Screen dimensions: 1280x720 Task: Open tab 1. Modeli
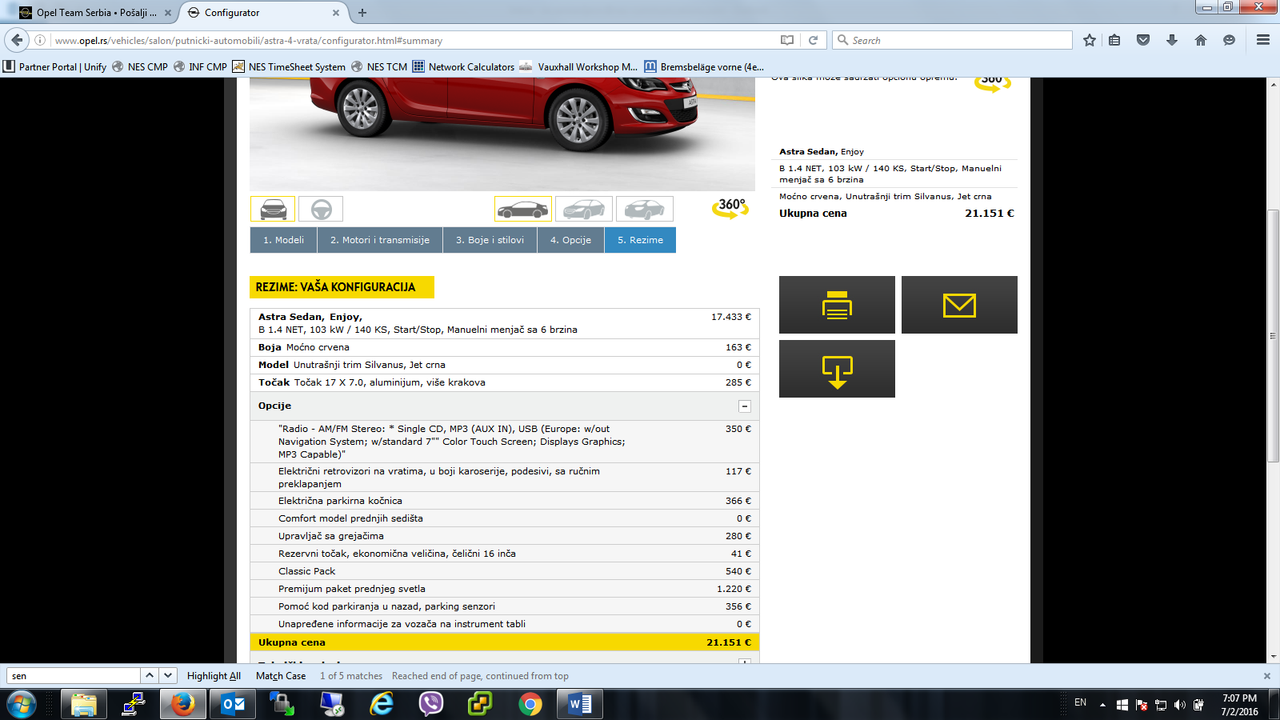[x=284, y=240]
